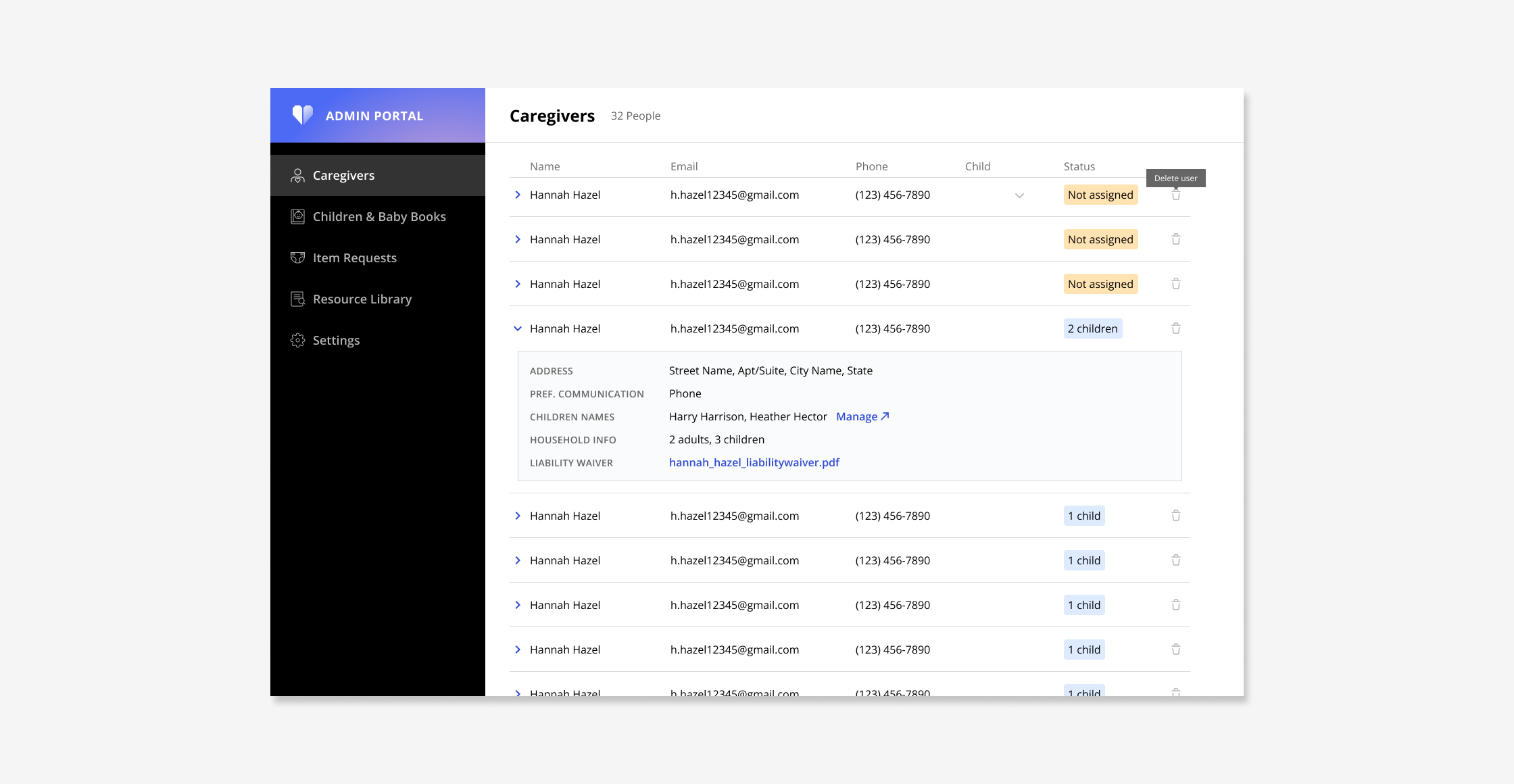Screen dimensions: 1514x784
Task: Expand the first Hannah Hazel row
Action: click(x=518, y=195)
